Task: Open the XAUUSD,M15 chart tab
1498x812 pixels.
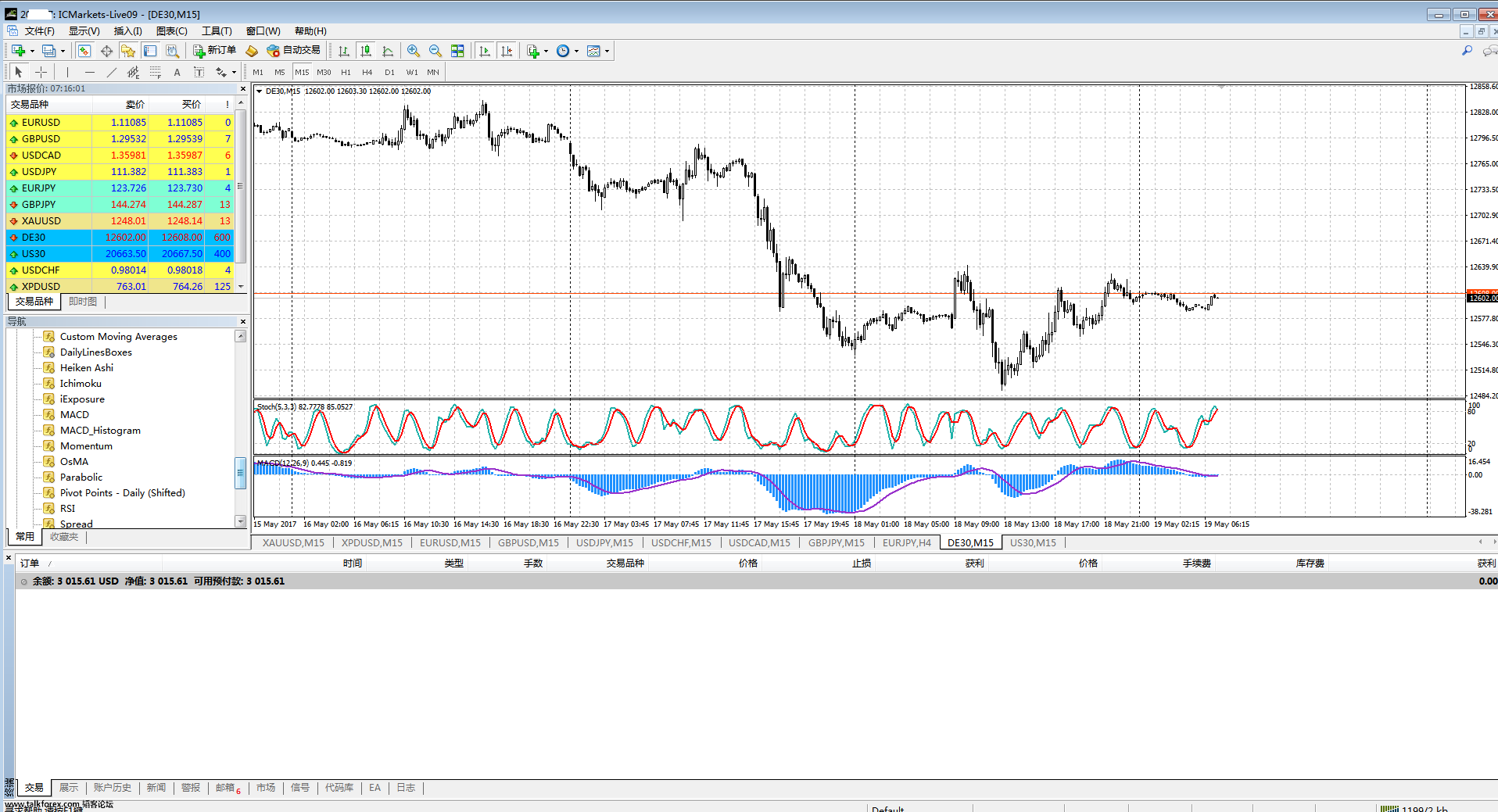Action: 293,542
